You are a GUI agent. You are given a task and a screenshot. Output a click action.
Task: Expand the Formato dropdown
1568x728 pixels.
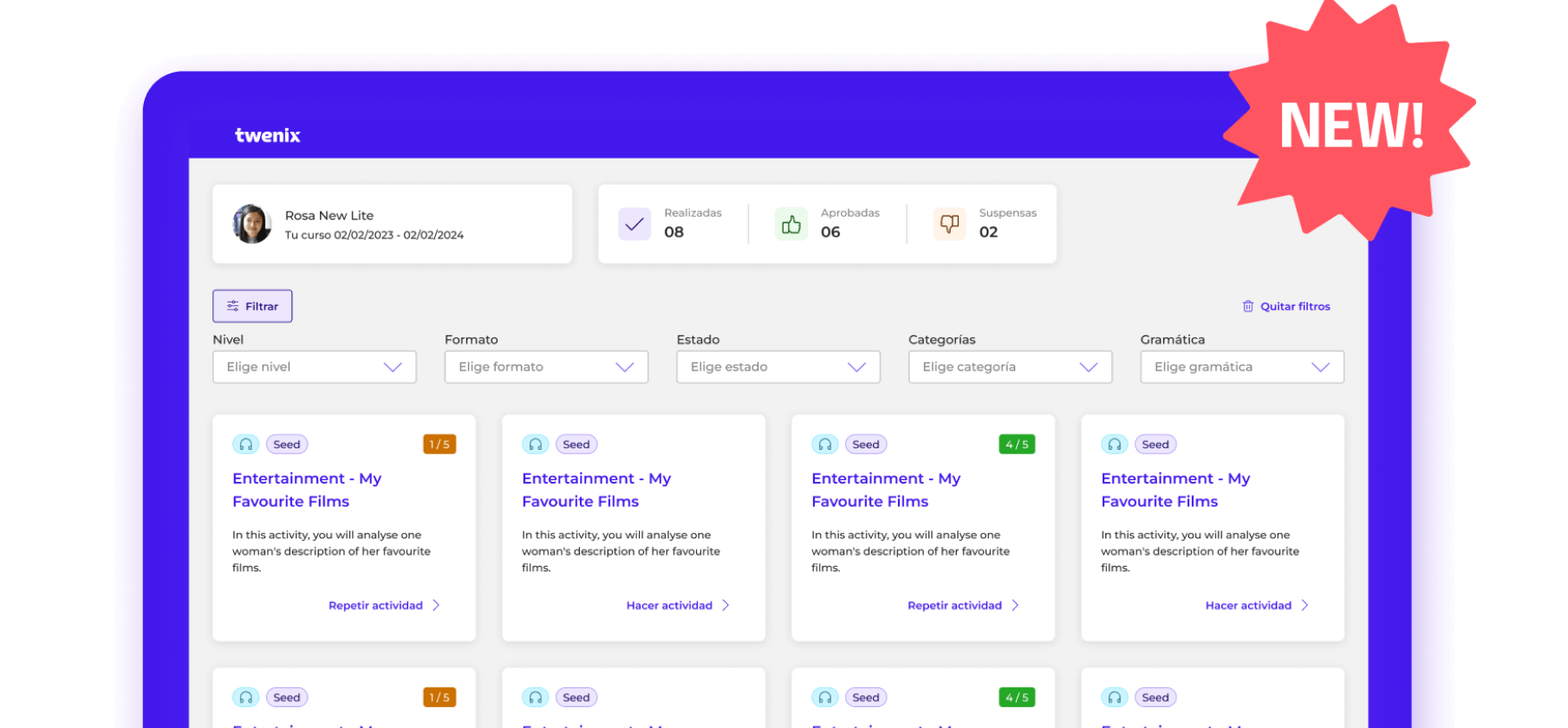[546, 367]
